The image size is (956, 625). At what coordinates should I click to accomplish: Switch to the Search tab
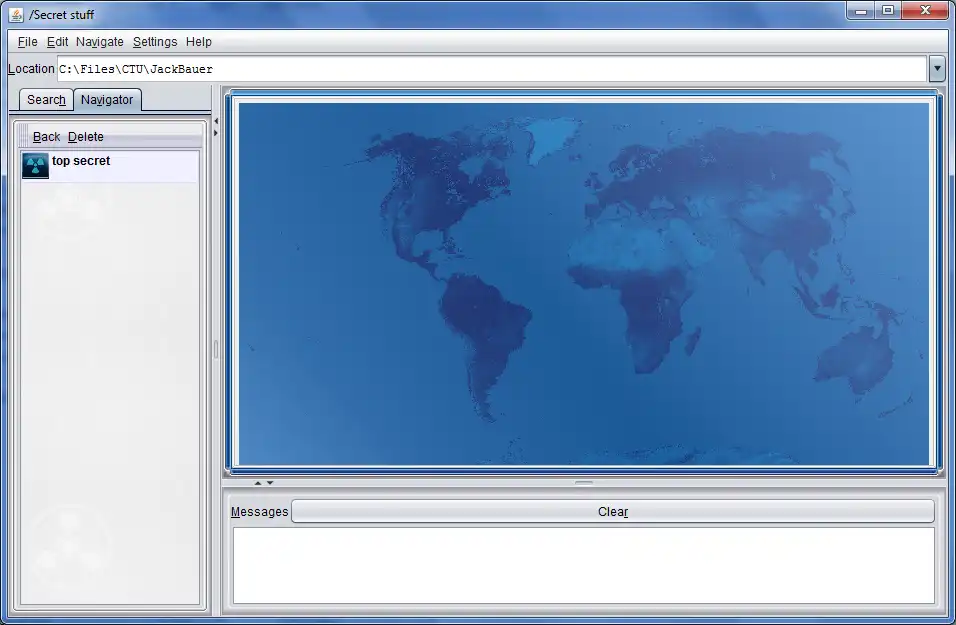click(x=46, y=100)
